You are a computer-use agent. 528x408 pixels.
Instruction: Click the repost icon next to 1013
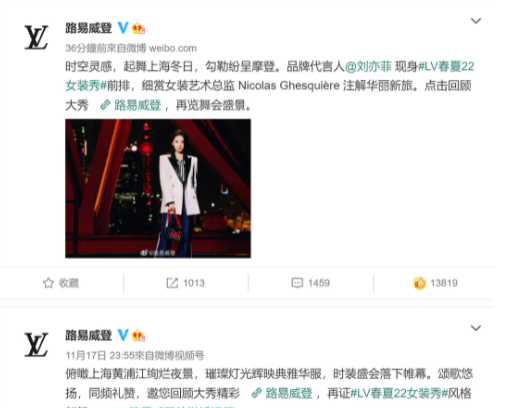point(172,283)
